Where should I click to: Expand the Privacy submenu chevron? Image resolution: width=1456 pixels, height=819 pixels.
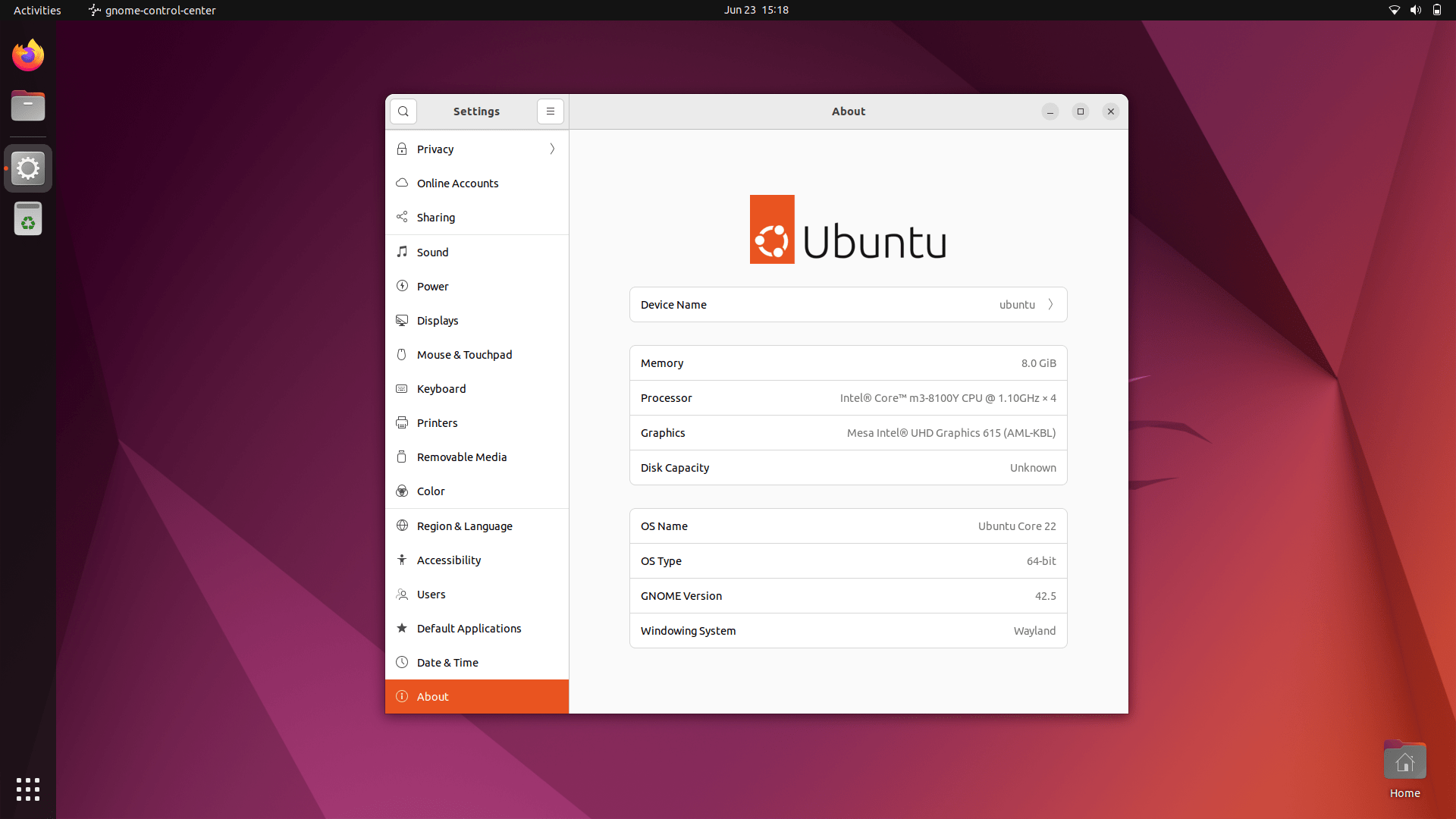point(552,149)
